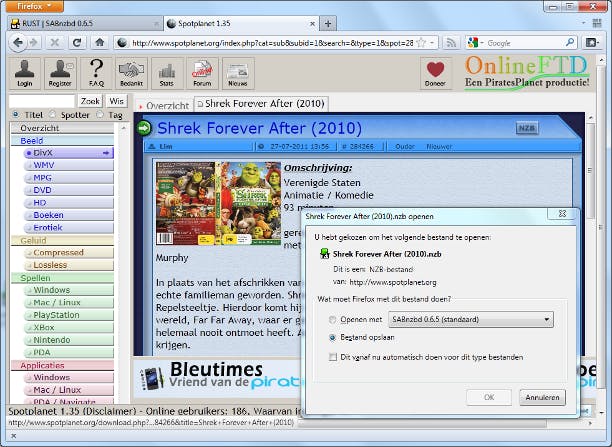Open the bookmarks toolbar icon at right
The height and width of the screenshot is (447, 612).
pyautogui.click(x=592, y=43)
